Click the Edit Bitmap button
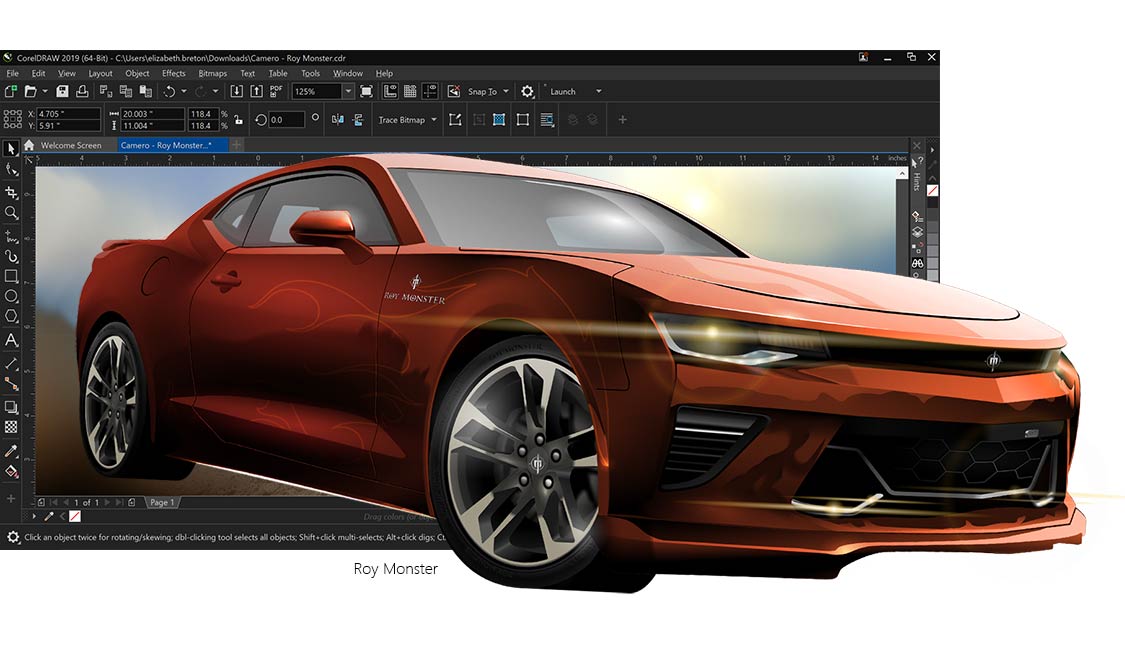The width and height of the screenshot is (1125, 650). click(455, 120)
